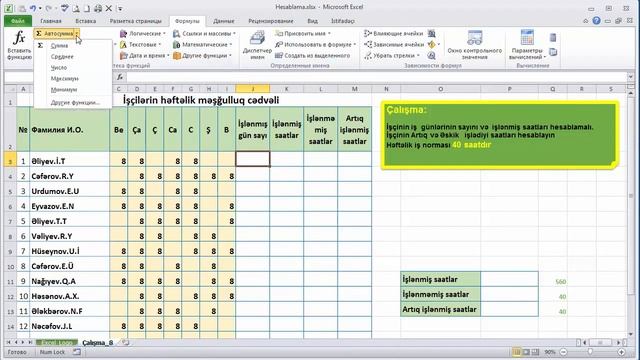Switch to Page Break Preview icon

pos(536,351)
